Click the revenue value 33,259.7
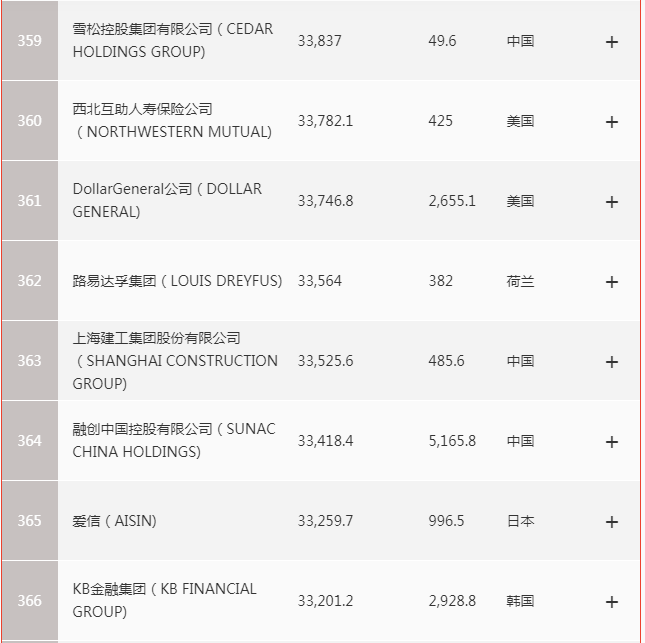 (325, 521)
